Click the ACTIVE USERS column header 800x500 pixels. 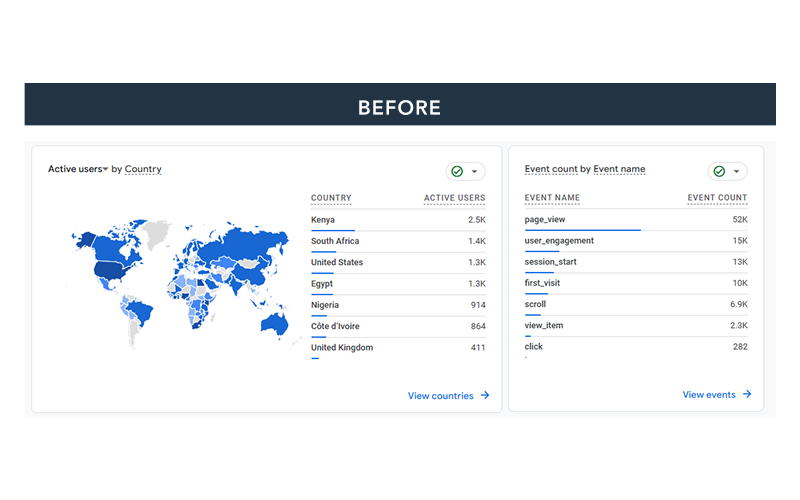coord(455,198)
